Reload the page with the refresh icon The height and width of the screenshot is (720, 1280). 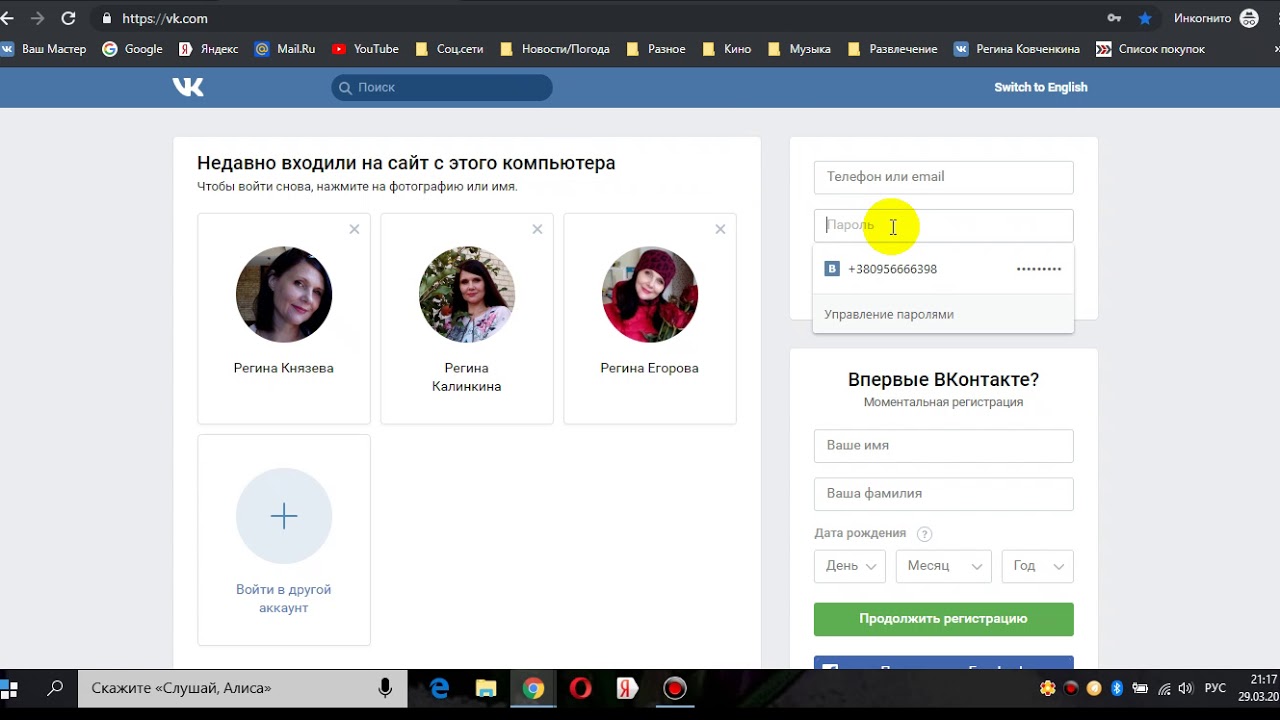coord(68,18)
